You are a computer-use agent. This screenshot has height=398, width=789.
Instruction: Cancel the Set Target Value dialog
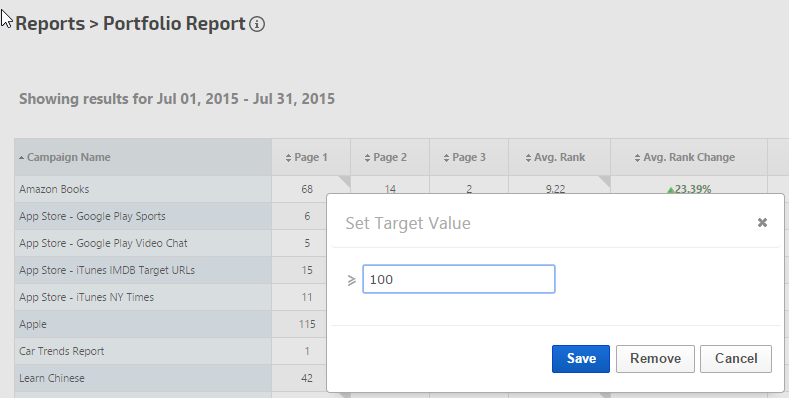coord(736,359)
